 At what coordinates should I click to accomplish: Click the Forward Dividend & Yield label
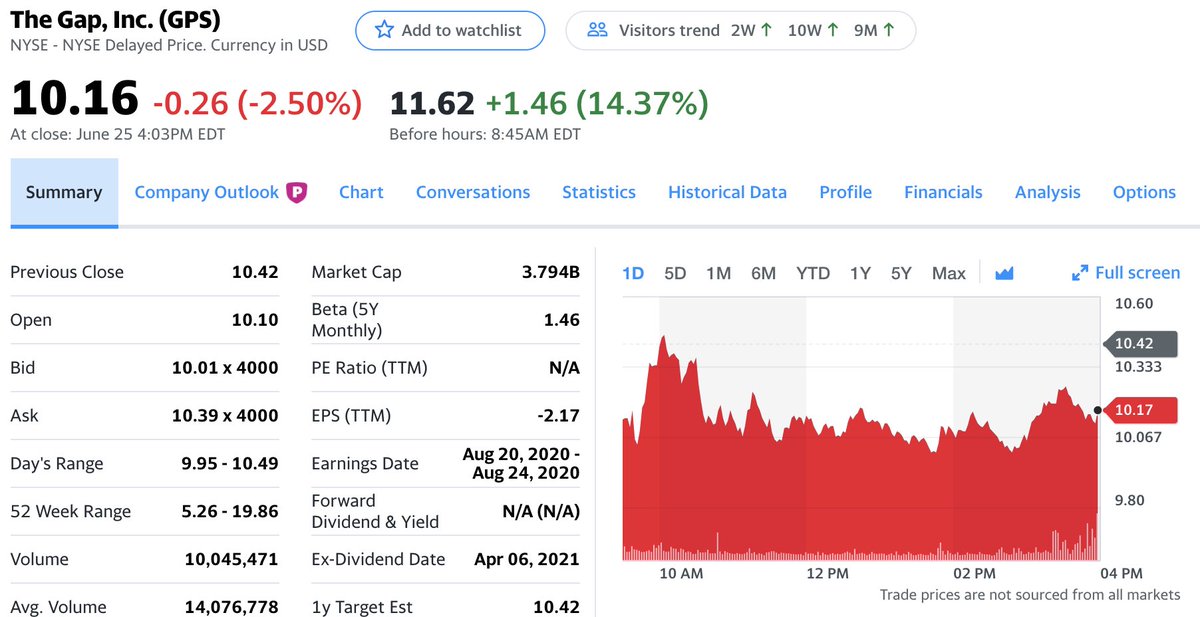pos(375,511)
